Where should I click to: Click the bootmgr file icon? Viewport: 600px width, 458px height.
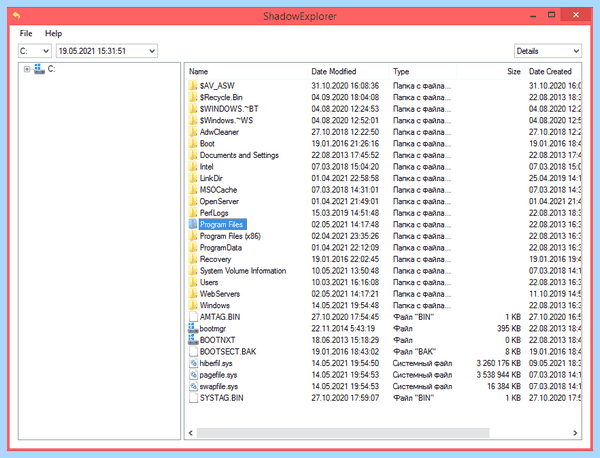[x=193, y=328]
